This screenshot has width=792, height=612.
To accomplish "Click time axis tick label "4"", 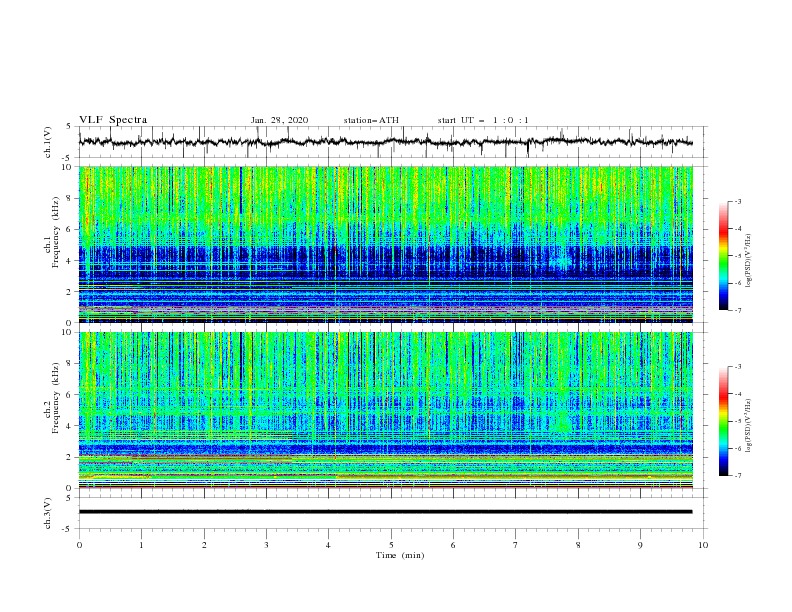I will click(328, 545).
